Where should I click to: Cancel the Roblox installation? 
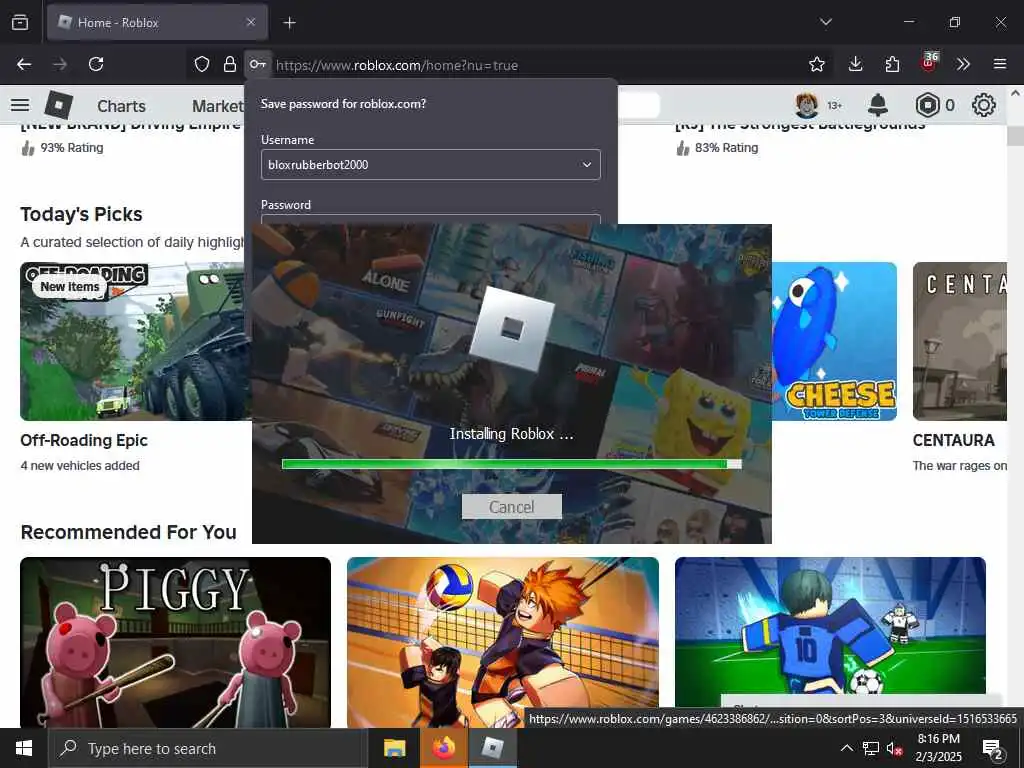(x=511, y=507)
